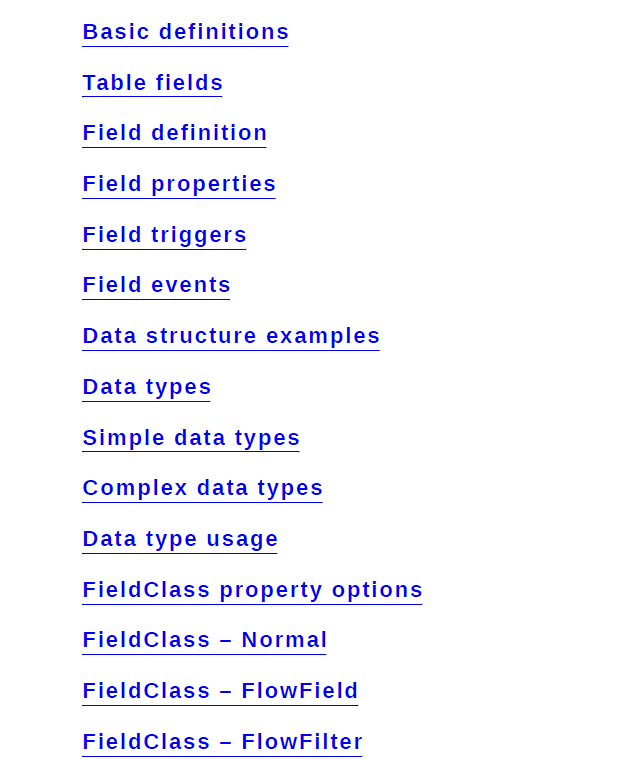Open Data structure examples link
The width and height of the screenshot is (639, 760).
231,336
